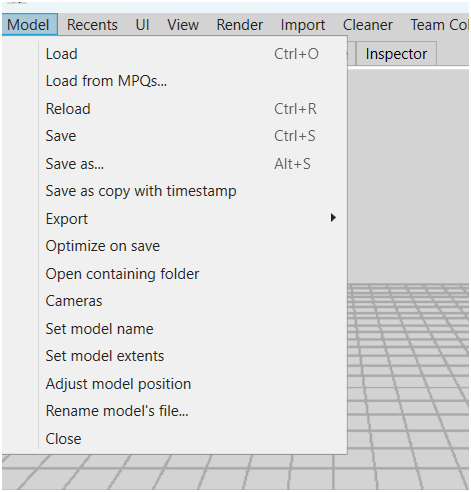Click Save in the Model menu
471x492 pixels.
tap(192, 136)
